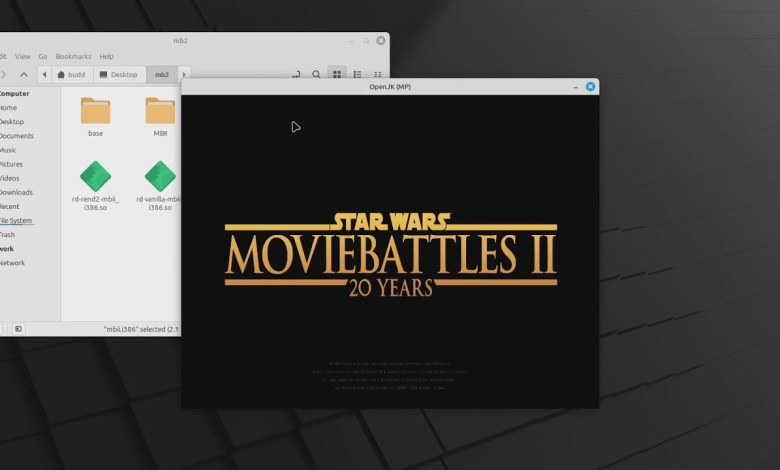Minimize the OpenJK (MP) window

pos(576,87)
